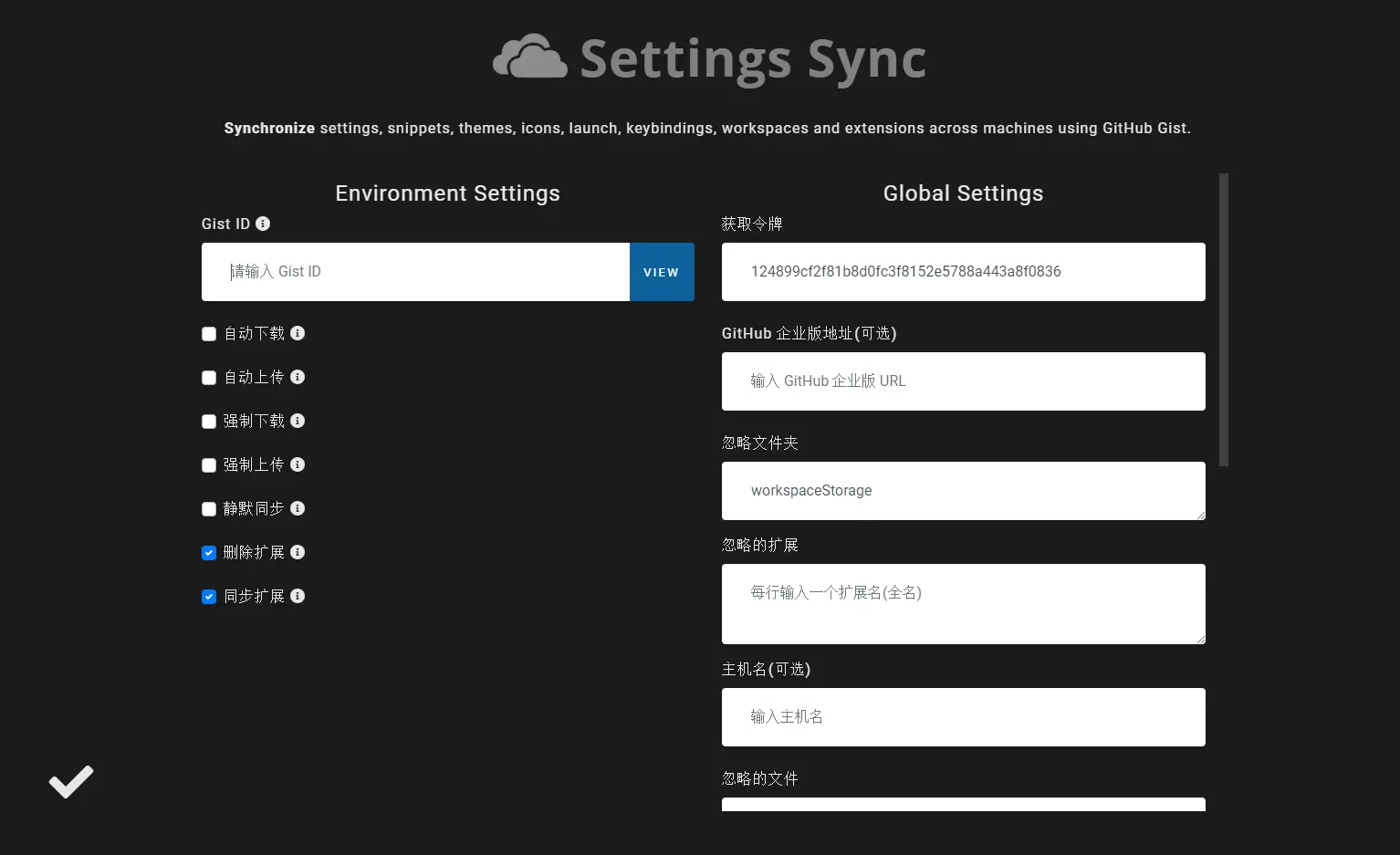Image resolution: width=1400 pixels, height=855 pixels.
Task: Click the Settings Sync cloud logo
Action: (x=530, y=57)
